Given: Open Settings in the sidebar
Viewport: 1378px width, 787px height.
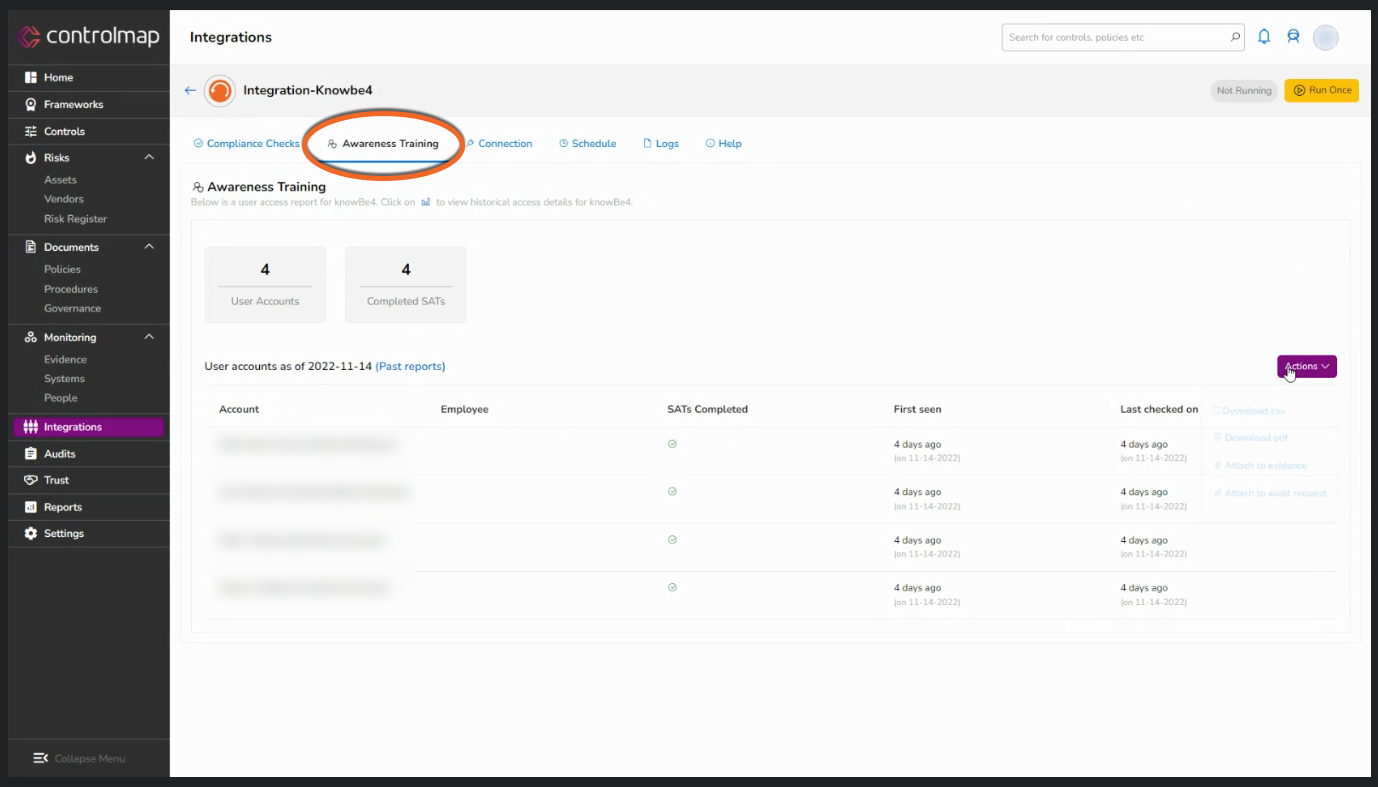Looking at the screenshot, I should click(x=64, y=534).
